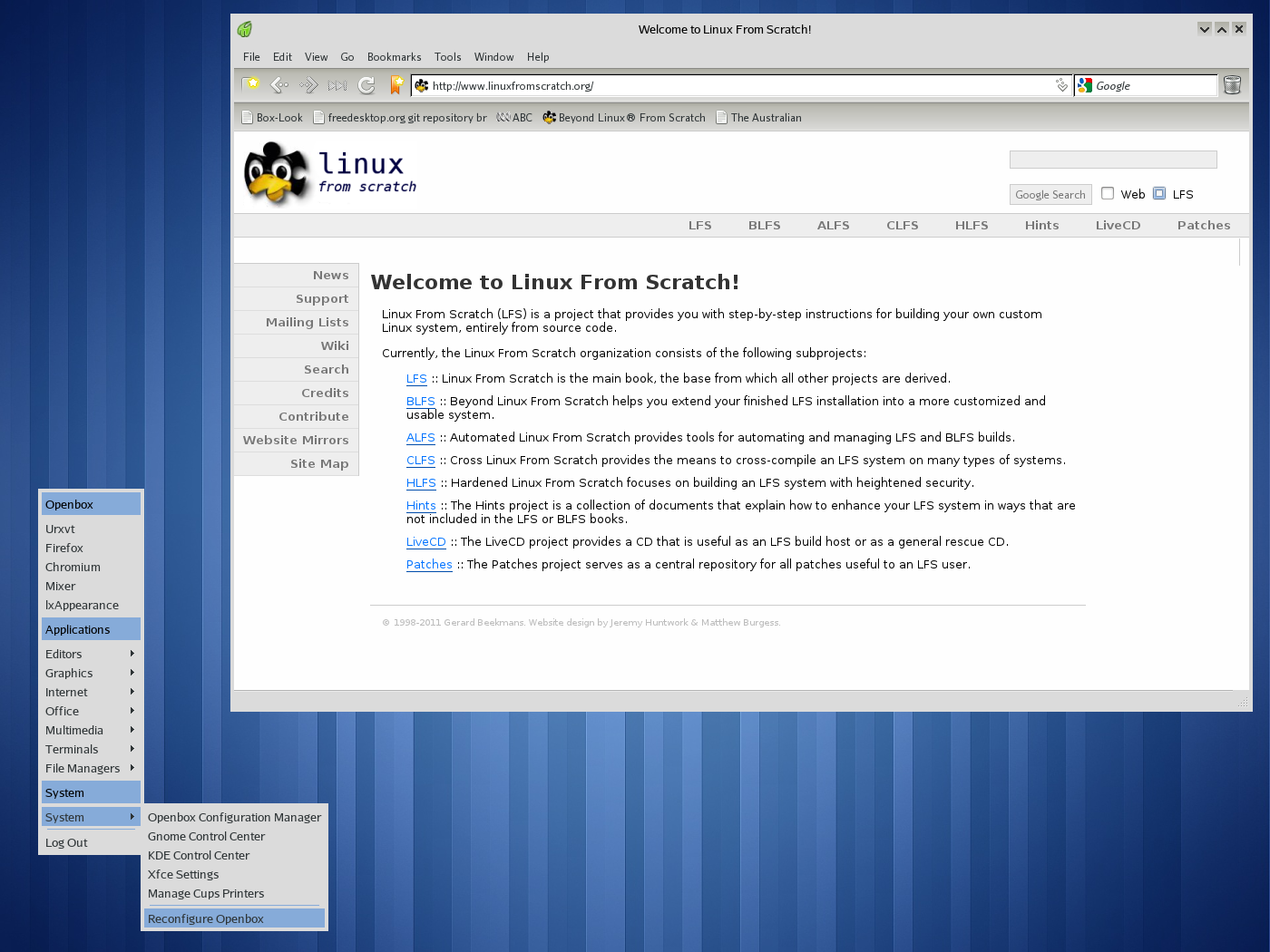Open the Patches top navigation tab
This screenshot has width=1270, height=952.
[x=1204, y=226]
